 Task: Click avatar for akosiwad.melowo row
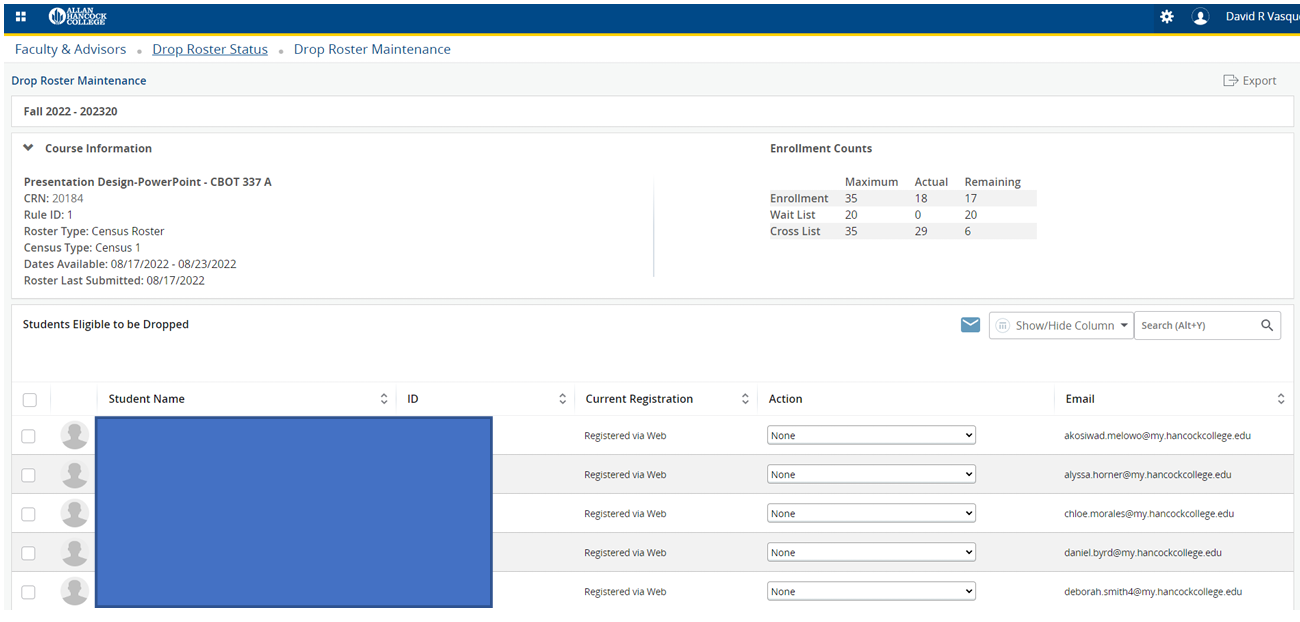click(75, 436)
